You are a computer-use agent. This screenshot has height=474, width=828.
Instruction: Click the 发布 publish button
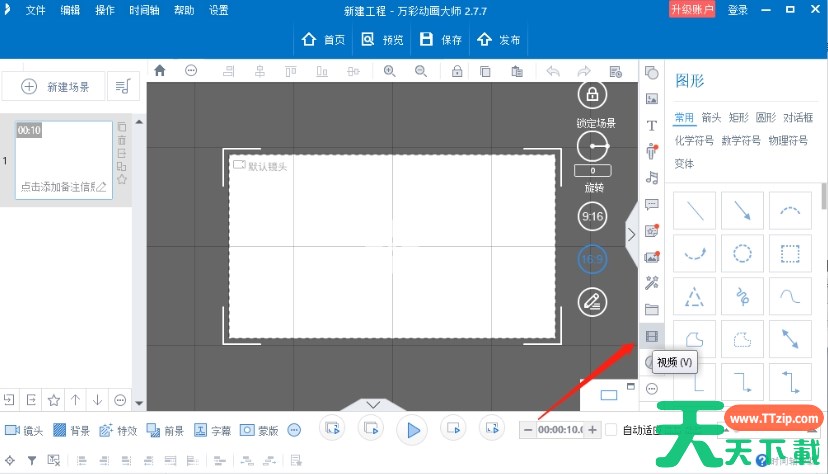point(499,40)
